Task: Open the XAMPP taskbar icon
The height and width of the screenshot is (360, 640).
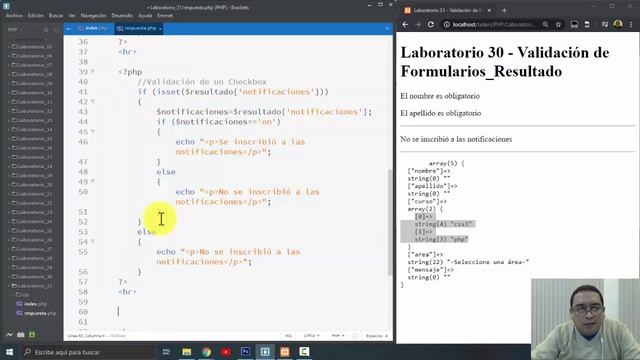Action: tap(284, 352)
